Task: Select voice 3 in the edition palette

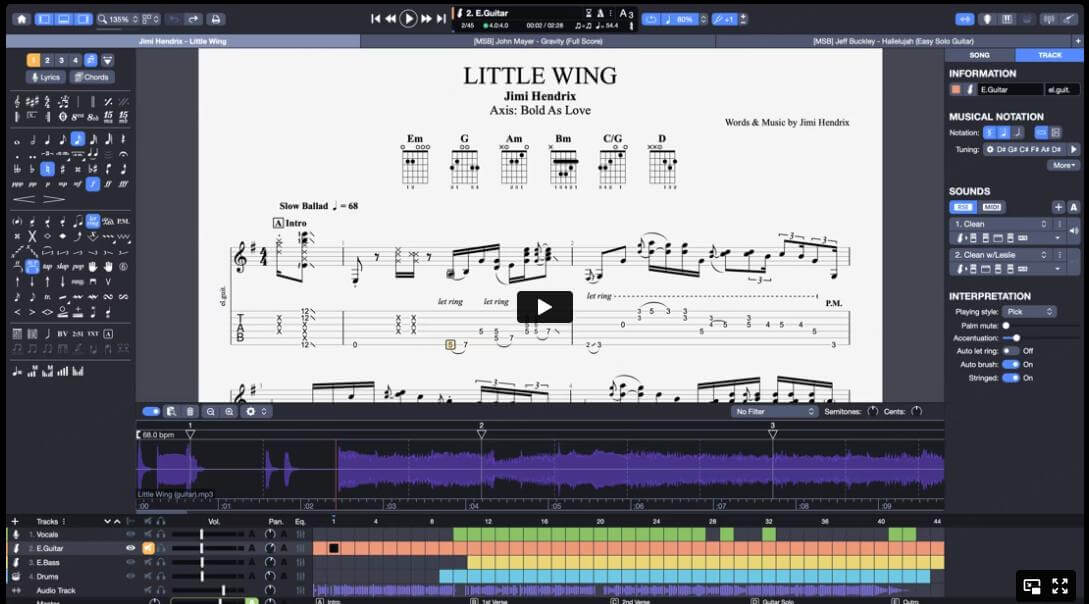Action: click(x=61, y=60)
